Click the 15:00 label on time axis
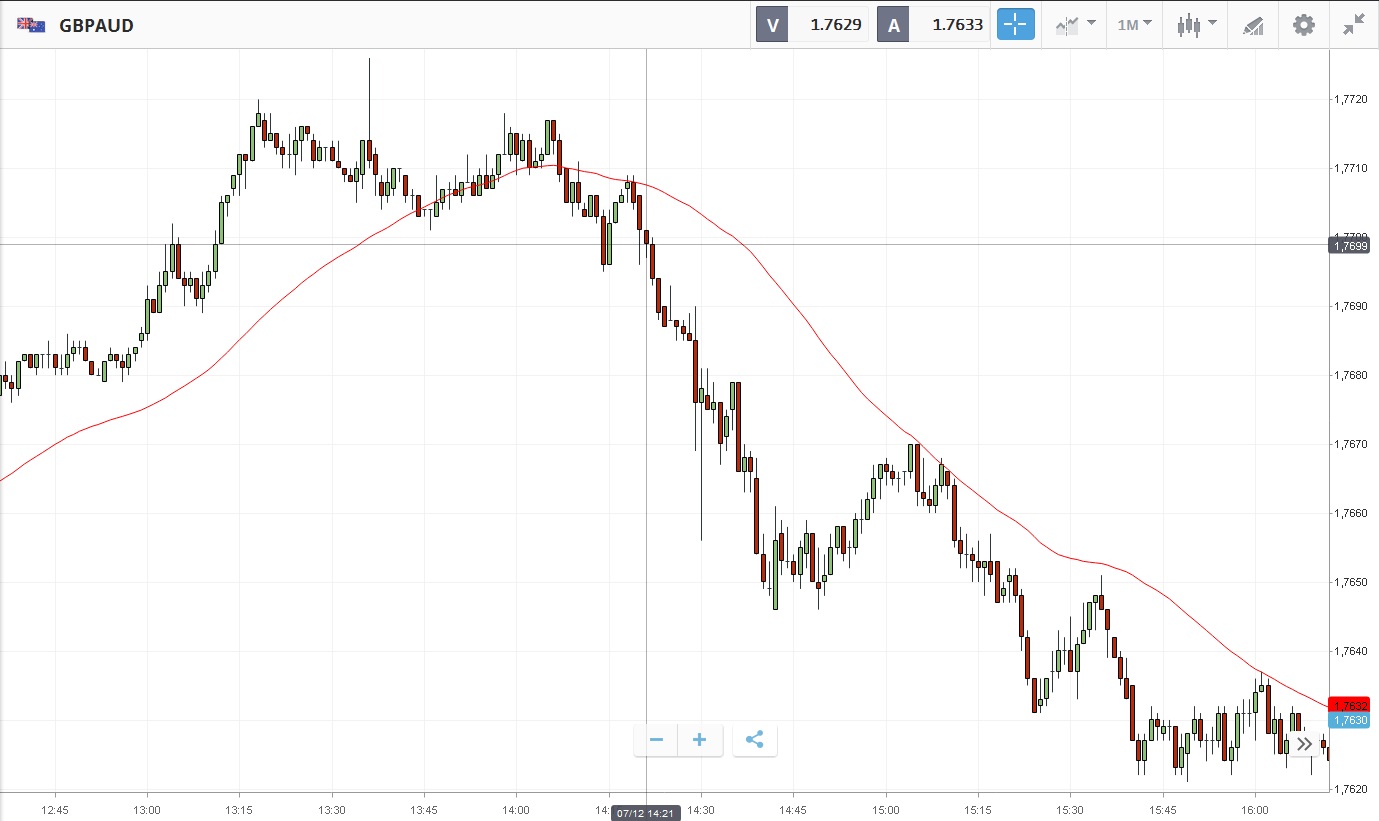The height and width of the screenshot is (821, 1379). [886, 808]
